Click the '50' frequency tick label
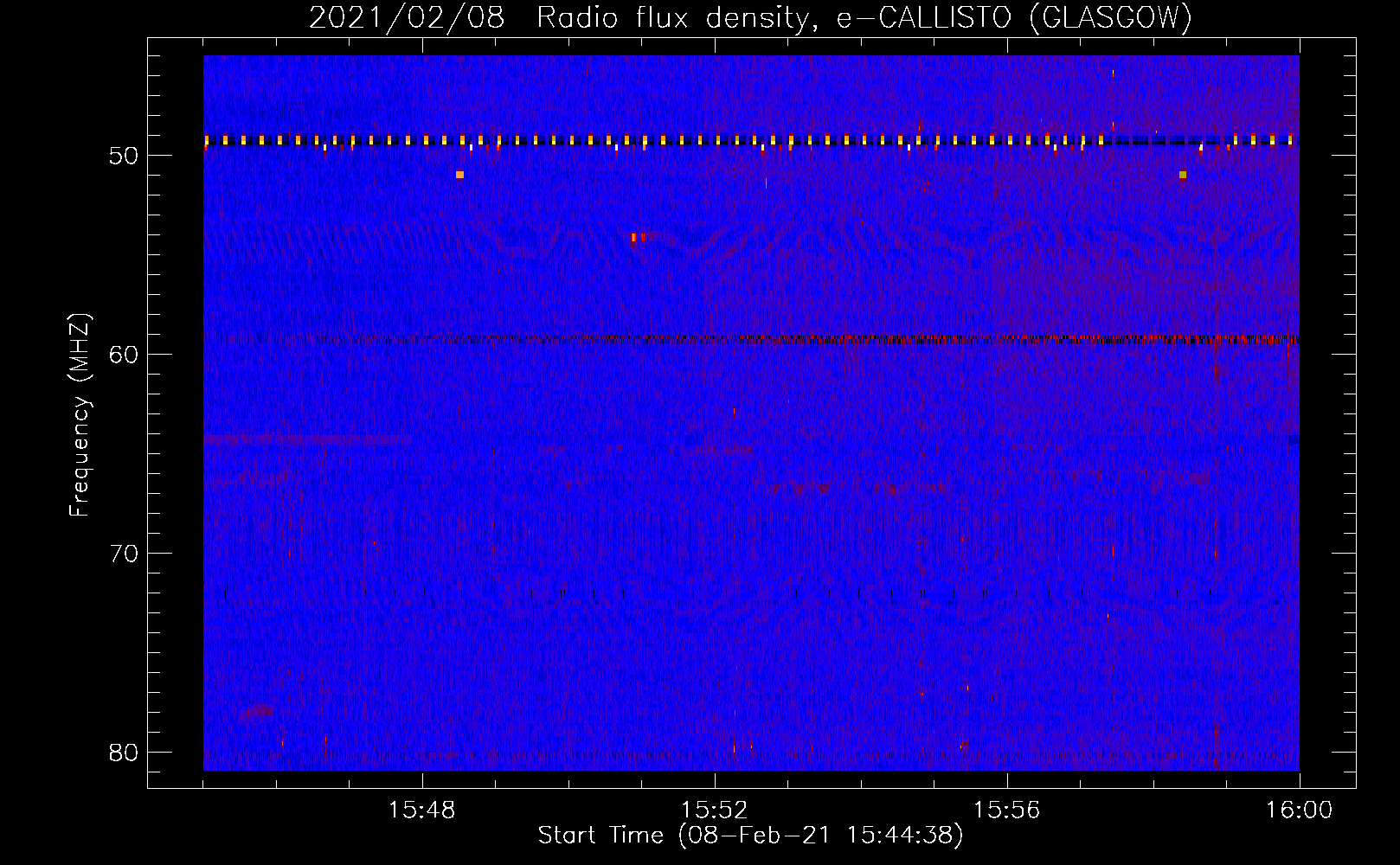 pos(124,156)
